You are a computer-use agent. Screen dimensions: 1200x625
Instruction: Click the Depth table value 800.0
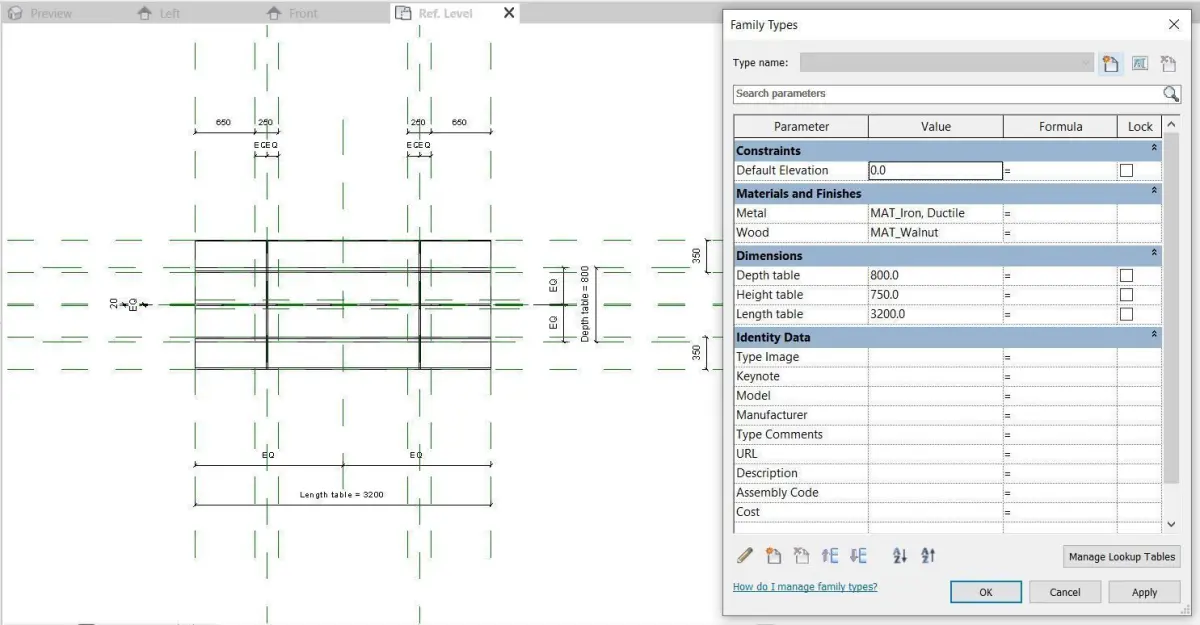(x=935, y=275)
